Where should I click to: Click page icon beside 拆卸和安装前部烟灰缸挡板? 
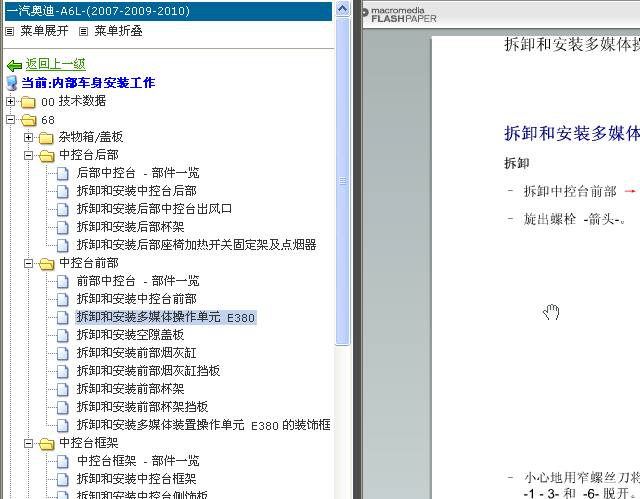(x=62, y=371)
